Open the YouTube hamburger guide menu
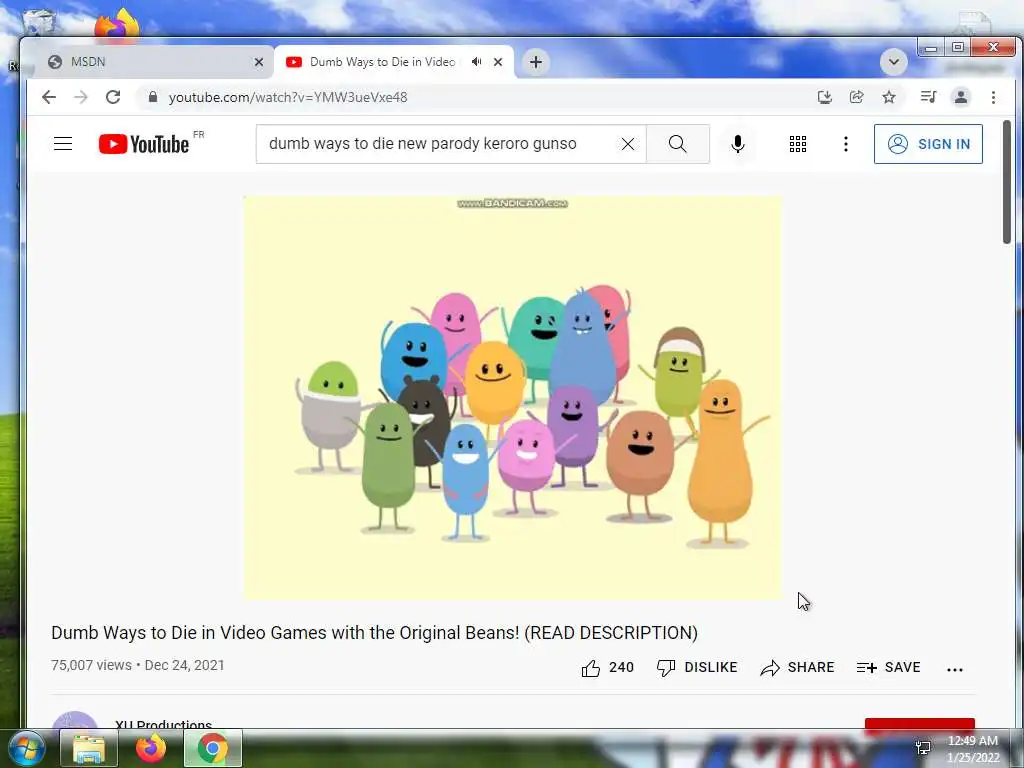 [x=63, y=144]
